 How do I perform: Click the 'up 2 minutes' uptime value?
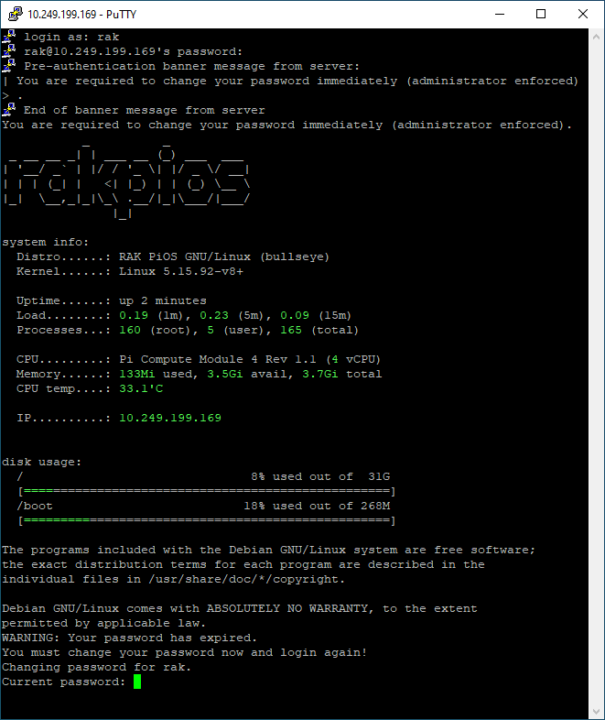[162, 301]
